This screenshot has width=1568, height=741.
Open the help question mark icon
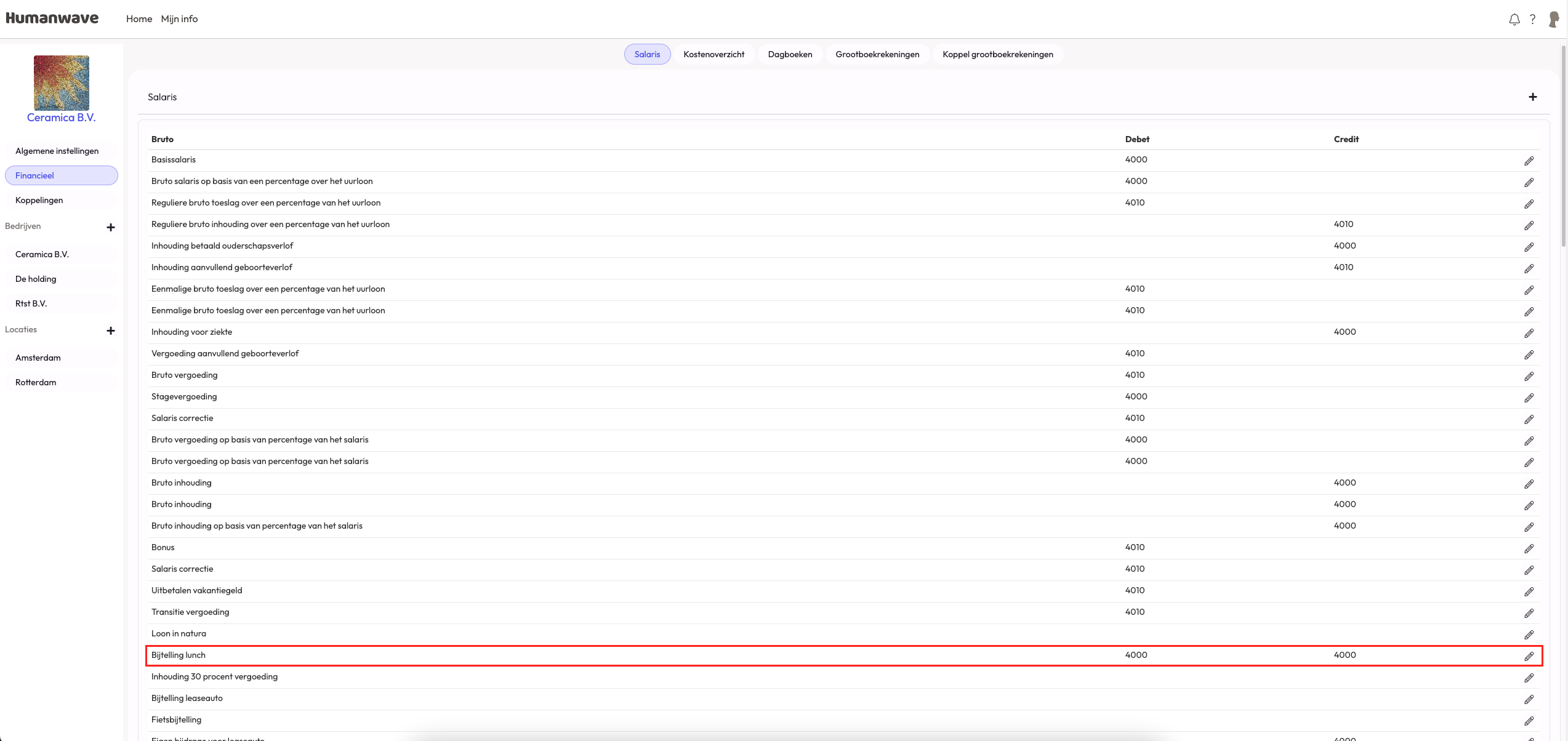point(1532,20)
